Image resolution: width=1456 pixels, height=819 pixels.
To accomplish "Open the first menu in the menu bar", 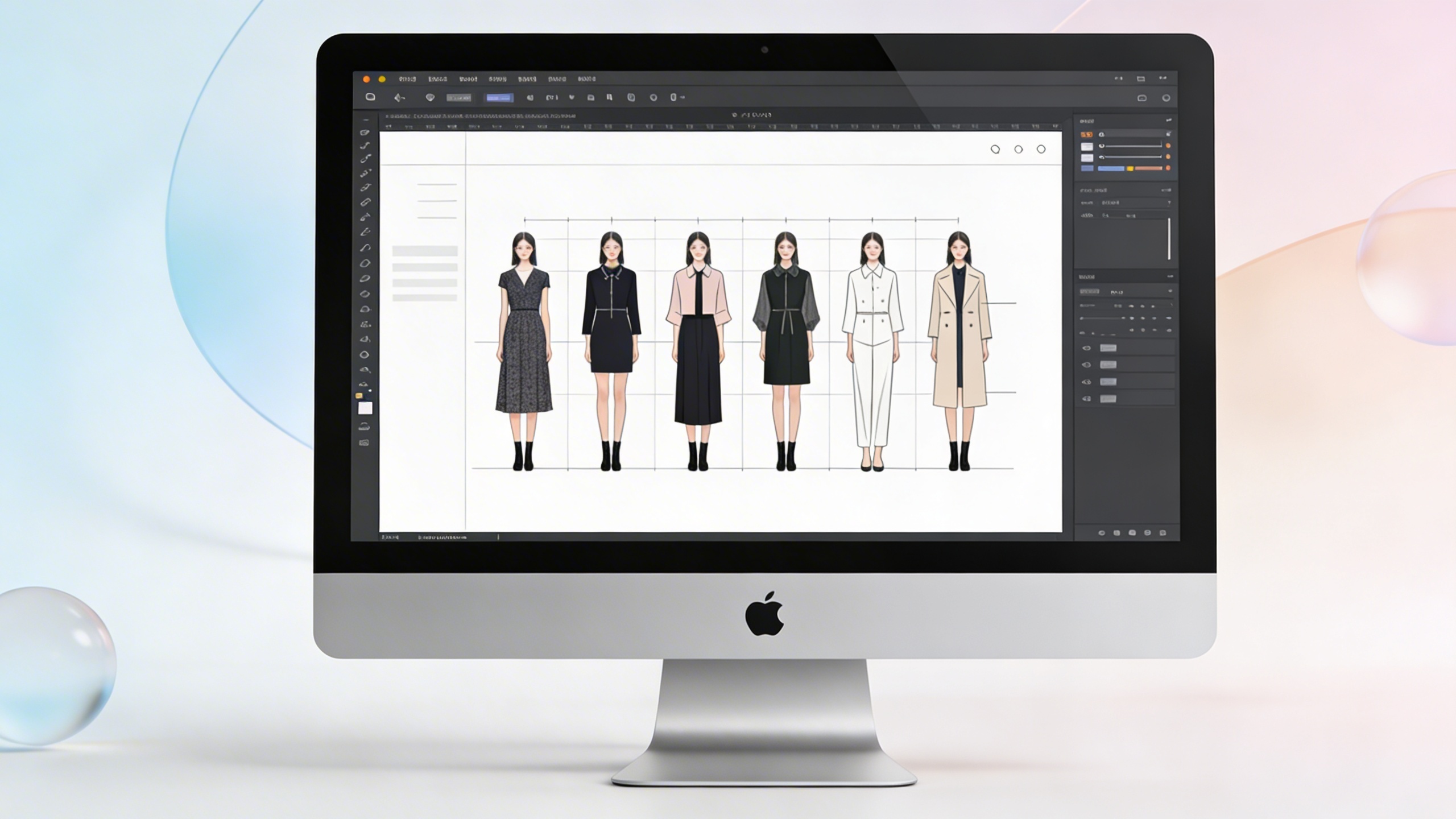I will click(x=407, y=79).
